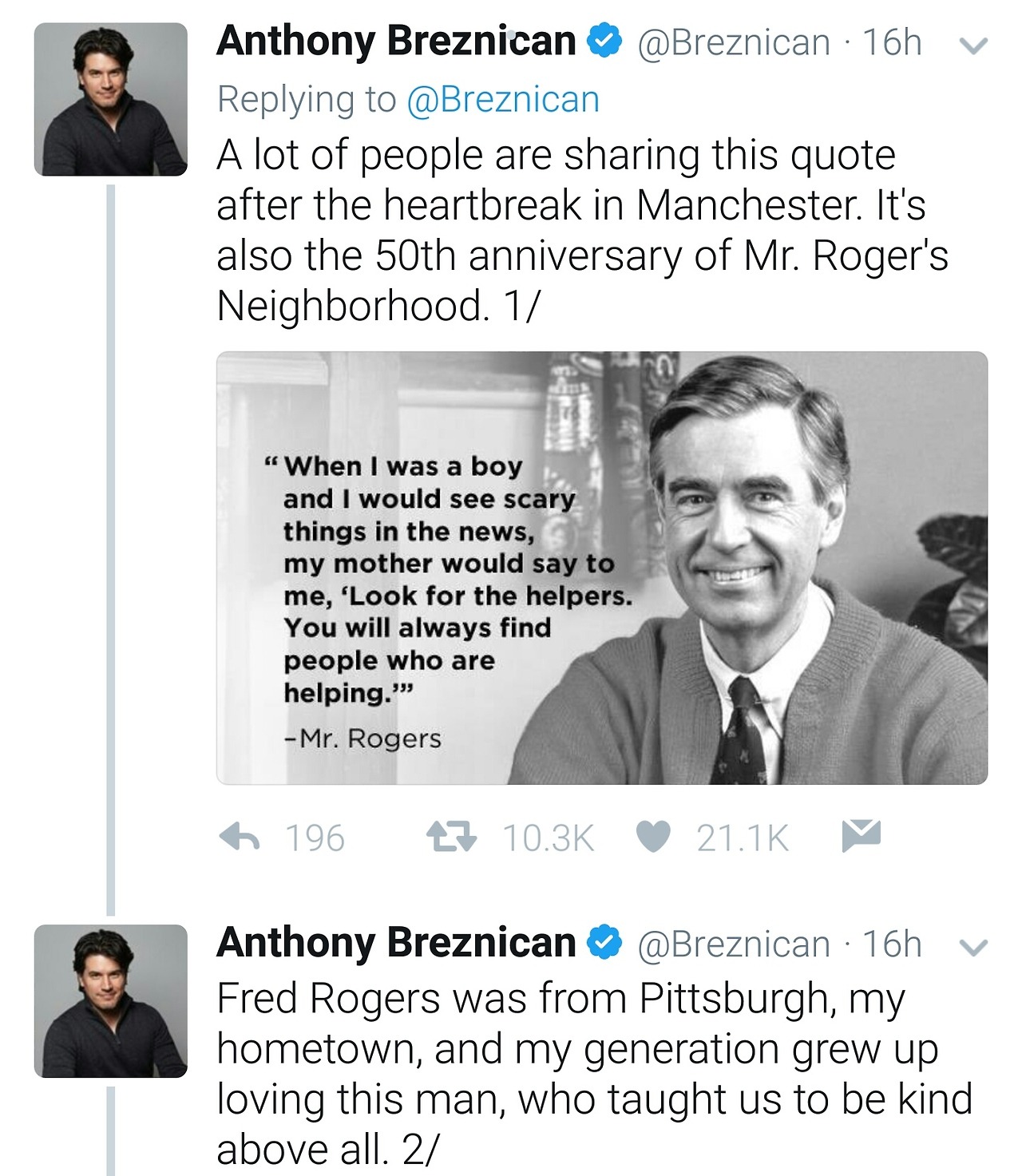Open top Anthony Breznican profile picture
The image size is (1022, 1176).
(110, 99)
